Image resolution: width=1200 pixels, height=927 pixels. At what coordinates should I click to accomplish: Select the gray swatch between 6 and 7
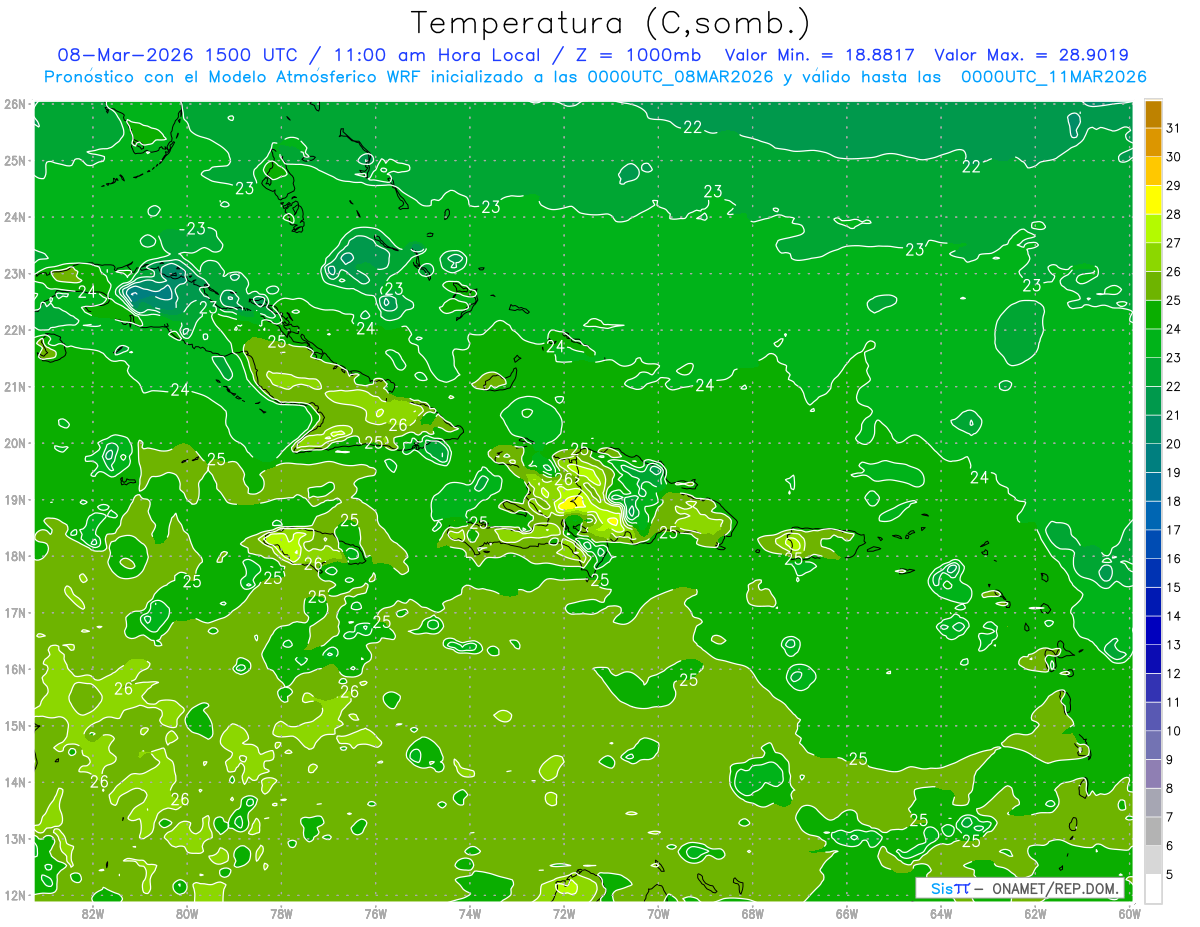tap(1153, 831)
